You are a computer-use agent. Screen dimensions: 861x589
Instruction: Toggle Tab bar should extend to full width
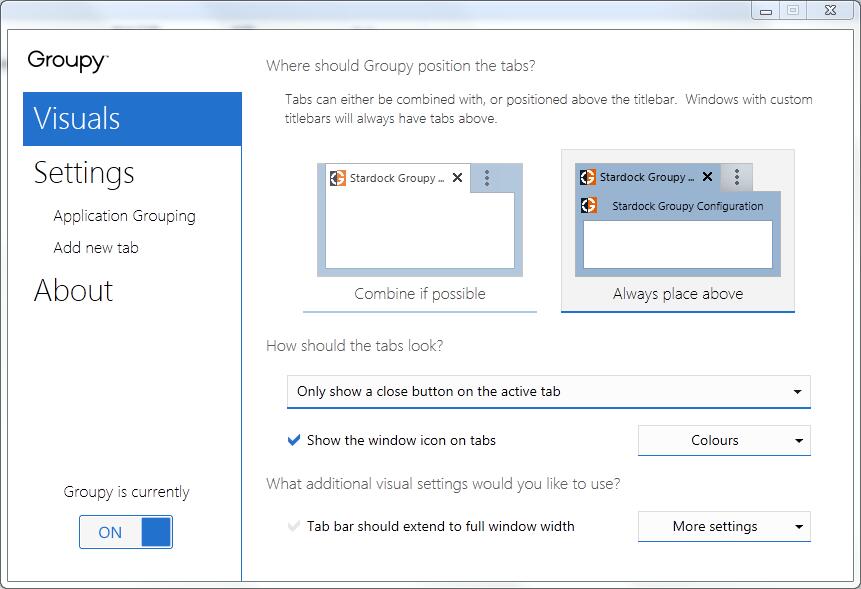click(294, 526)
